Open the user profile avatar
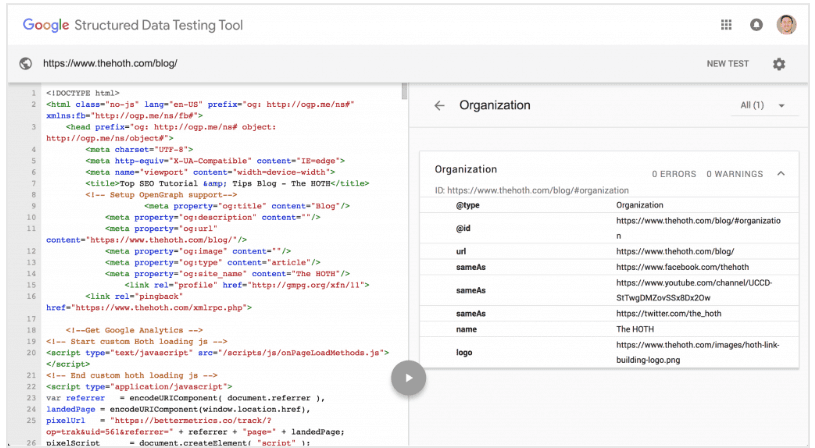This screenshot has height=448, width=815. (786, 24)
